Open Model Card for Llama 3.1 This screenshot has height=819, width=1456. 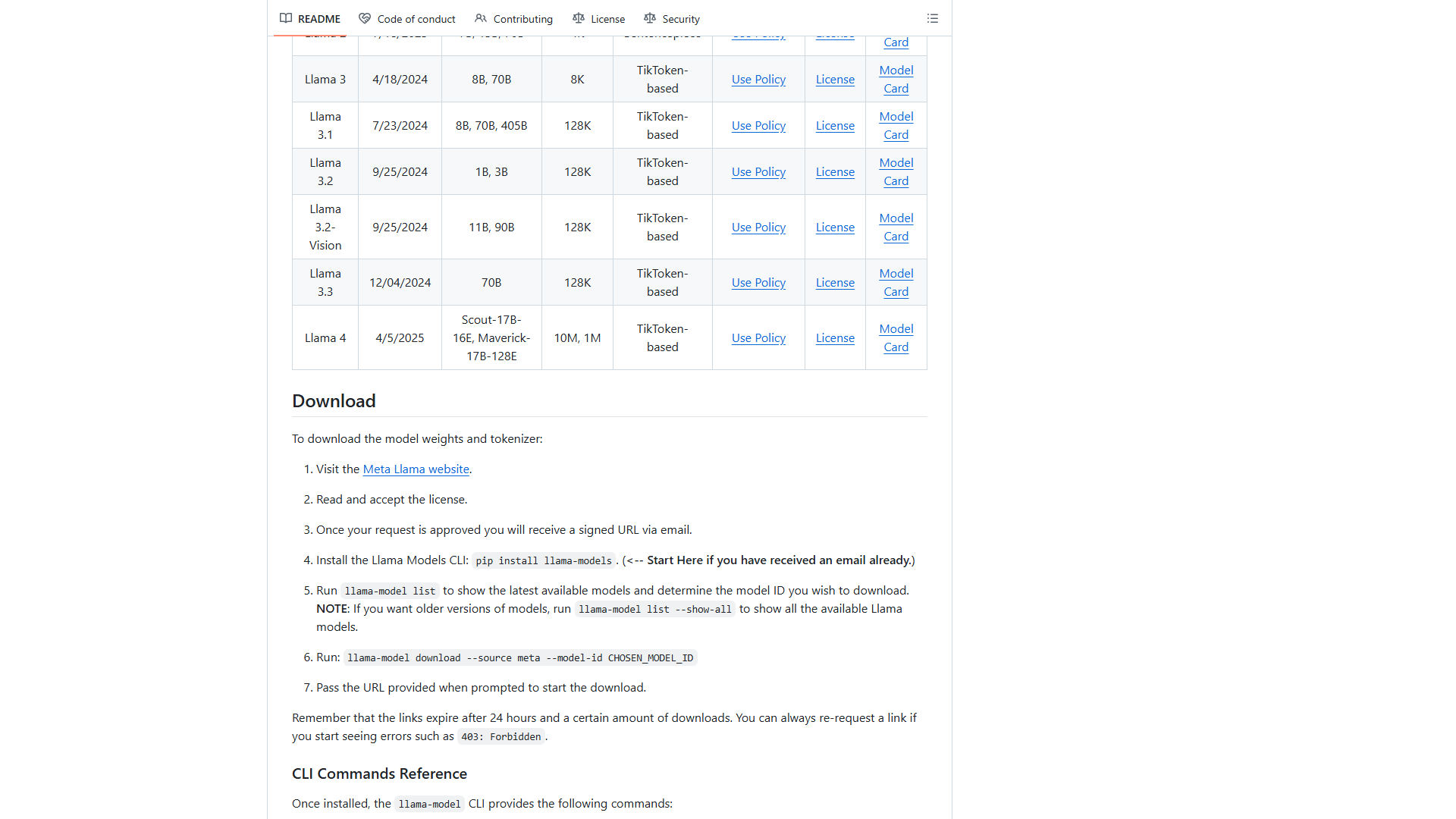[x=896, y=125]
